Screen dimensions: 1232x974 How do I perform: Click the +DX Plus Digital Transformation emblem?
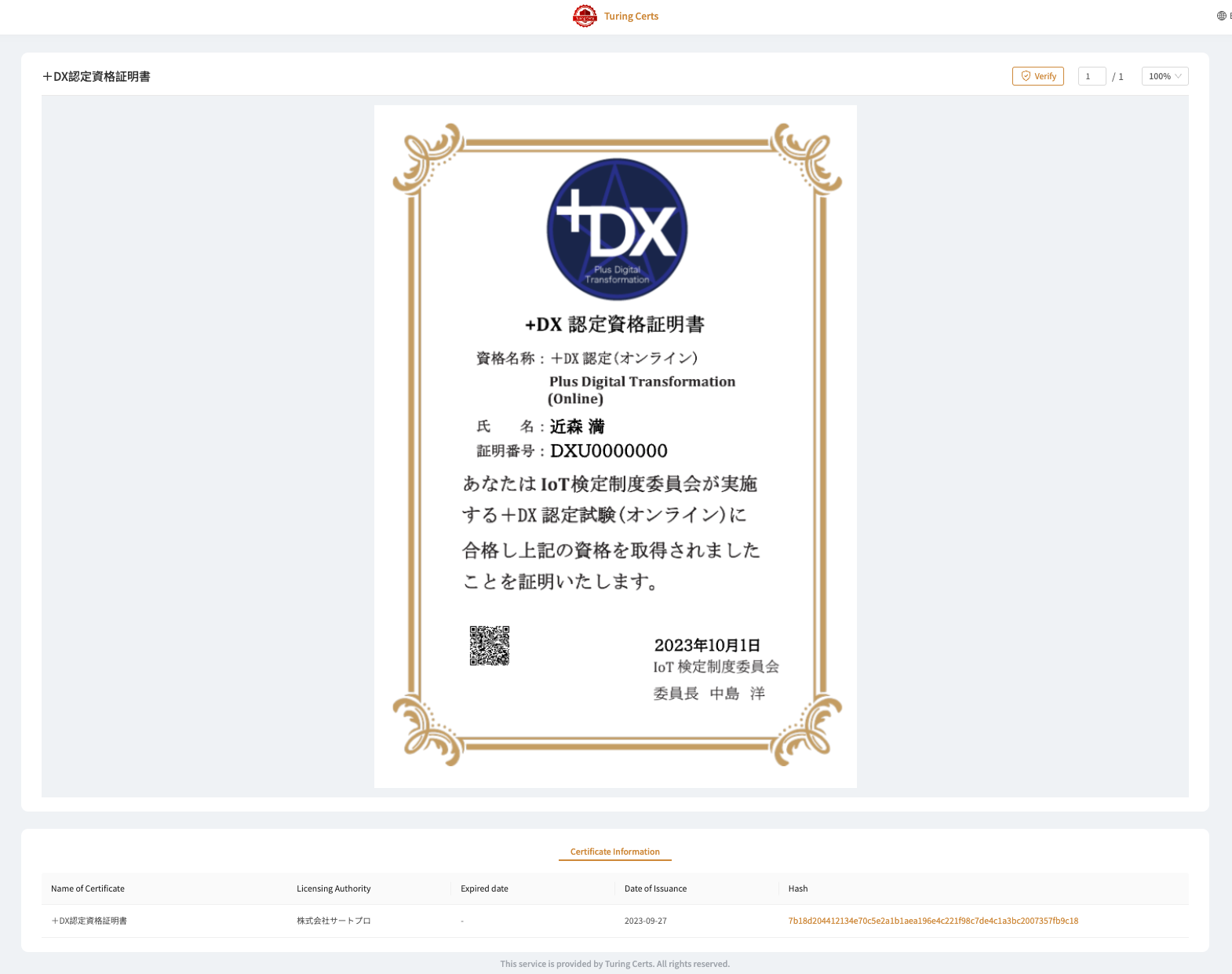[617, 229]
